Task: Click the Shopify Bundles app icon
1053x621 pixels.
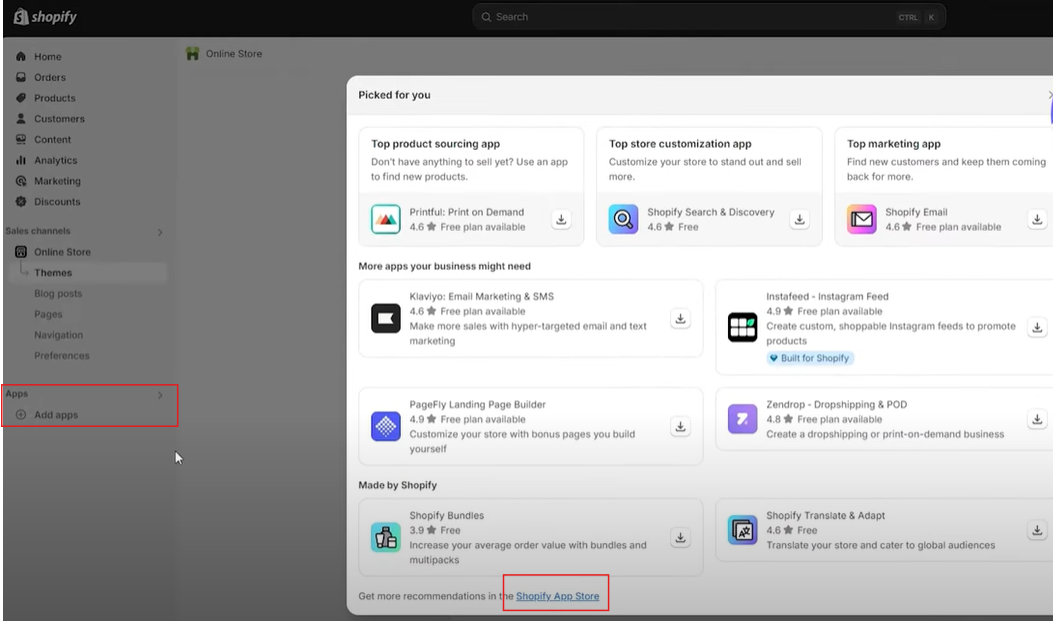Action: click(385, 538)
